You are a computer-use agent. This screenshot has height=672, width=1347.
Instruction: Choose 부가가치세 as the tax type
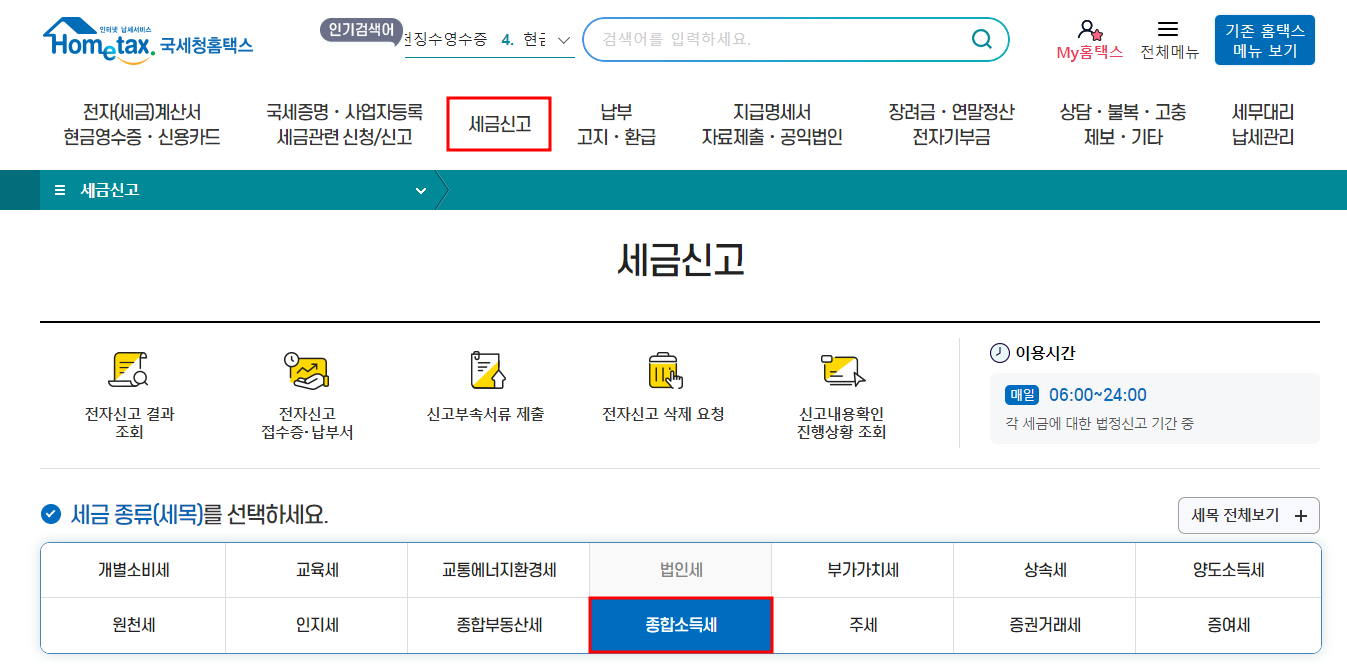click(862, 569)
